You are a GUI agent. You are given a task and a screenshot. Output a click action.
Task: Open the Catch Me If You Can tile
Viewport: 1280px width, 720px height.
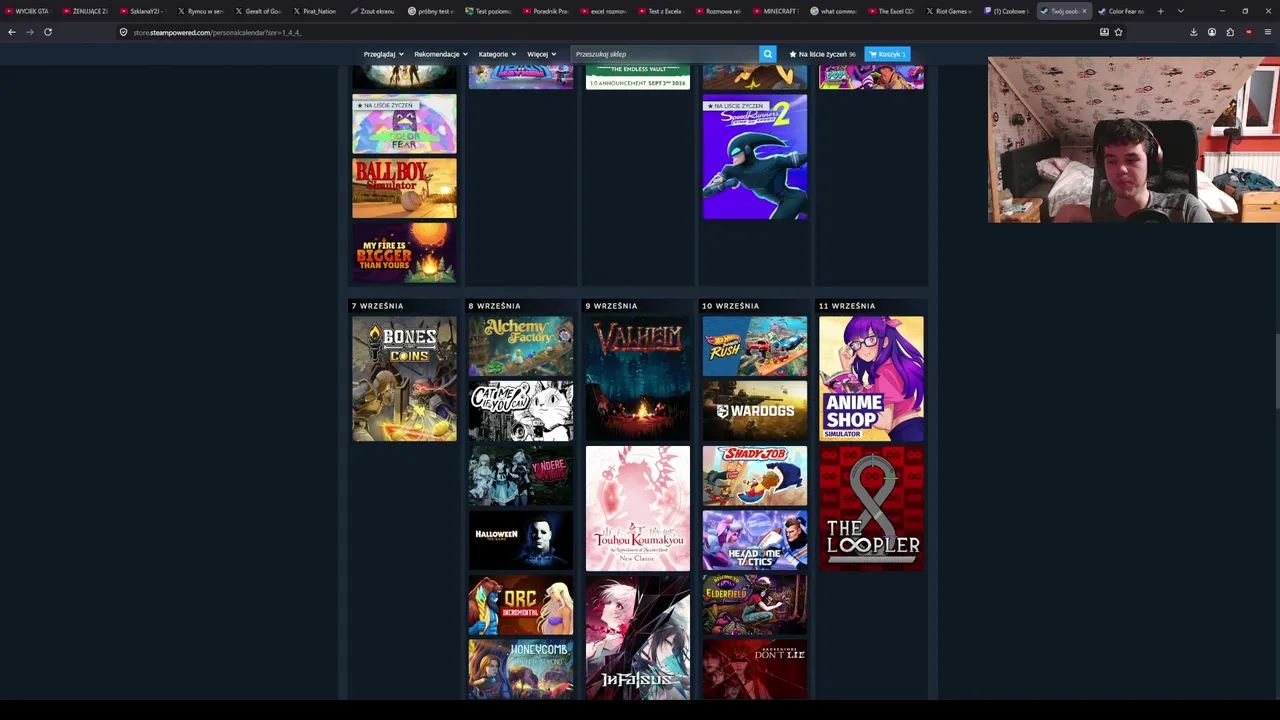pos(521,411)
